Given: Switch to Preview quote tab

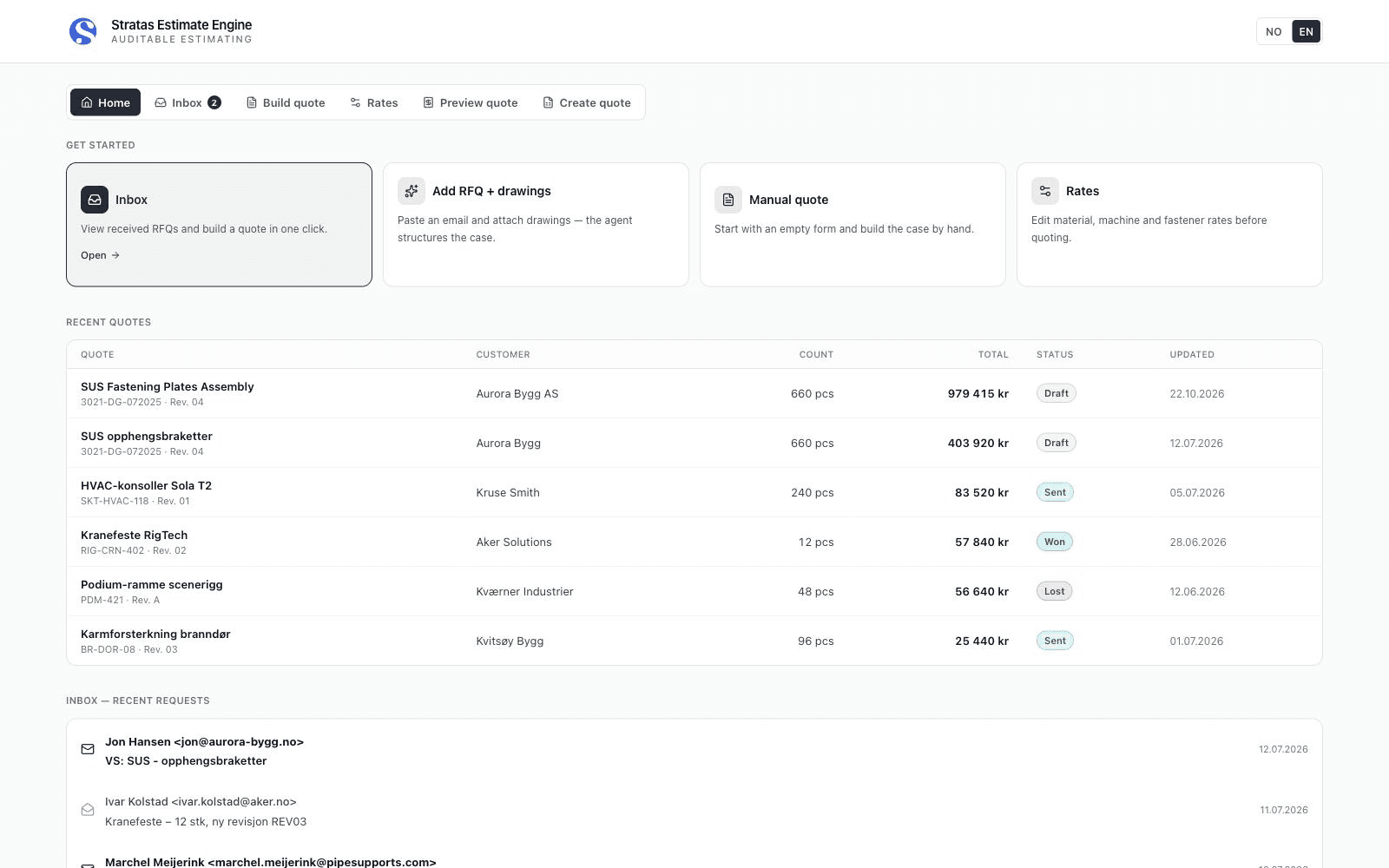Looking at the screenshot, I should (x=471, y=102).
